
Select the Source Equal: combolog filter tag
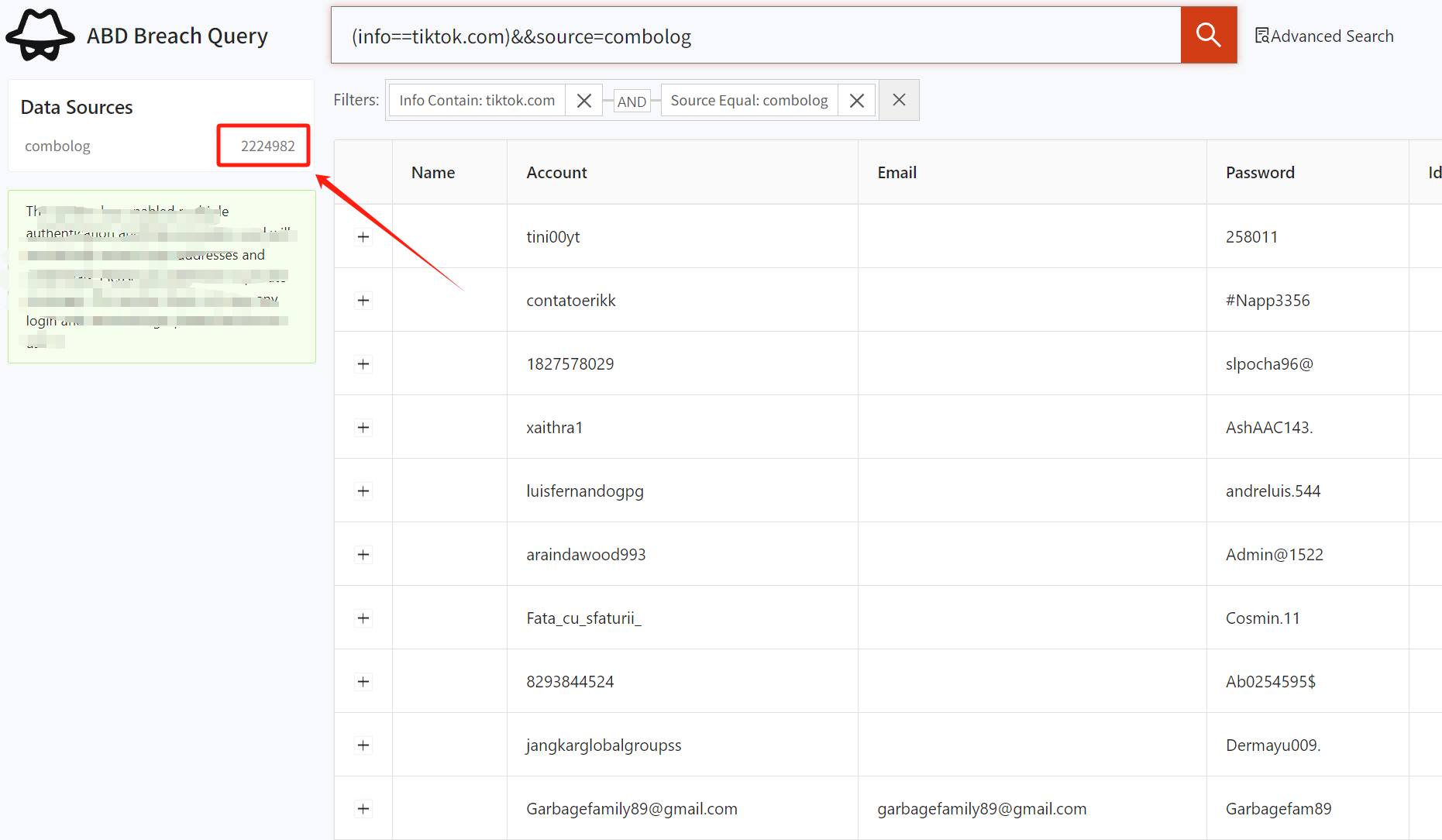pos(749,101)
